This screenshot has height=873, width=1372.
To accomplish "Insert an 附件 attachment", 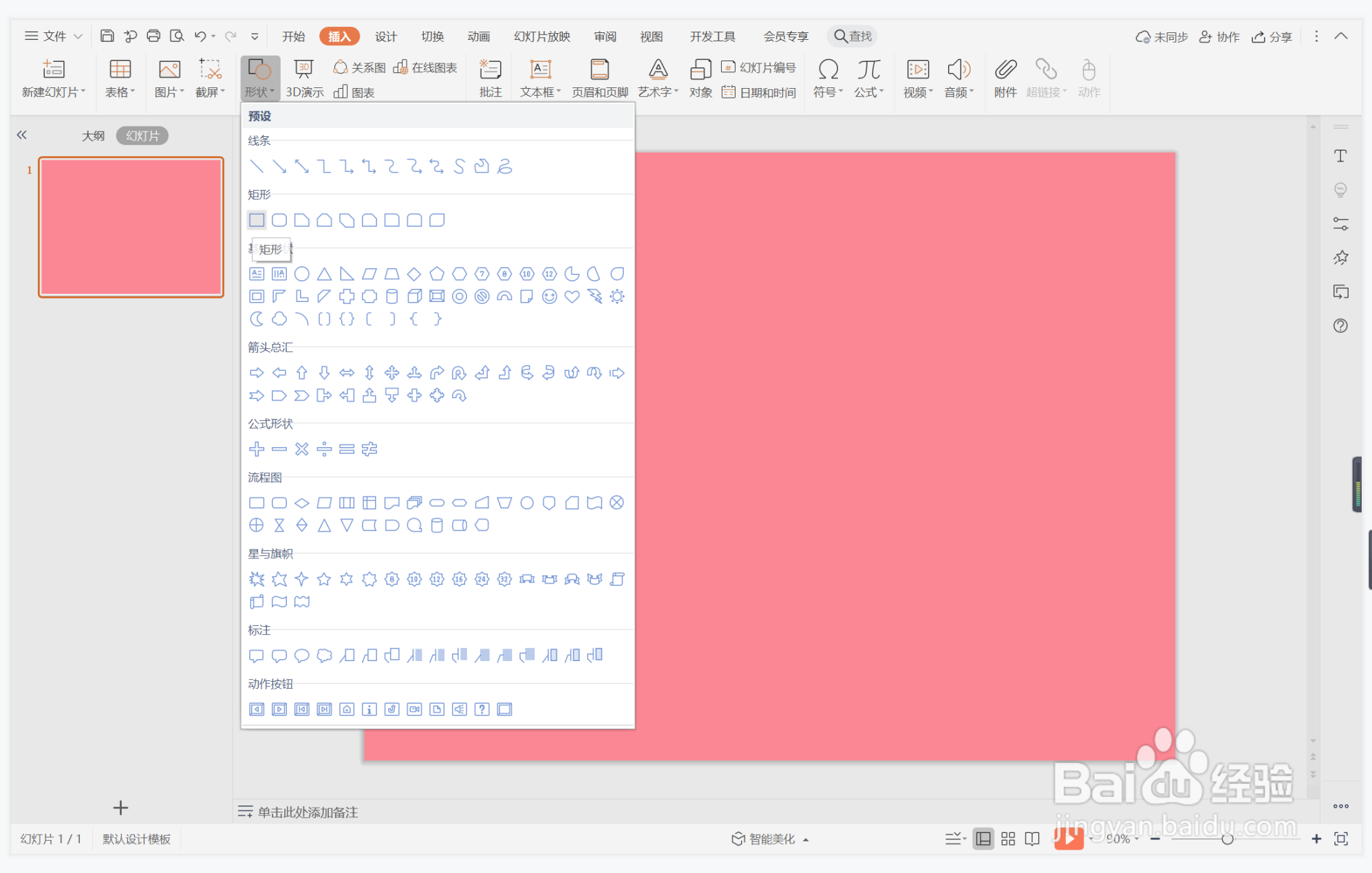I will point(1005,78).
